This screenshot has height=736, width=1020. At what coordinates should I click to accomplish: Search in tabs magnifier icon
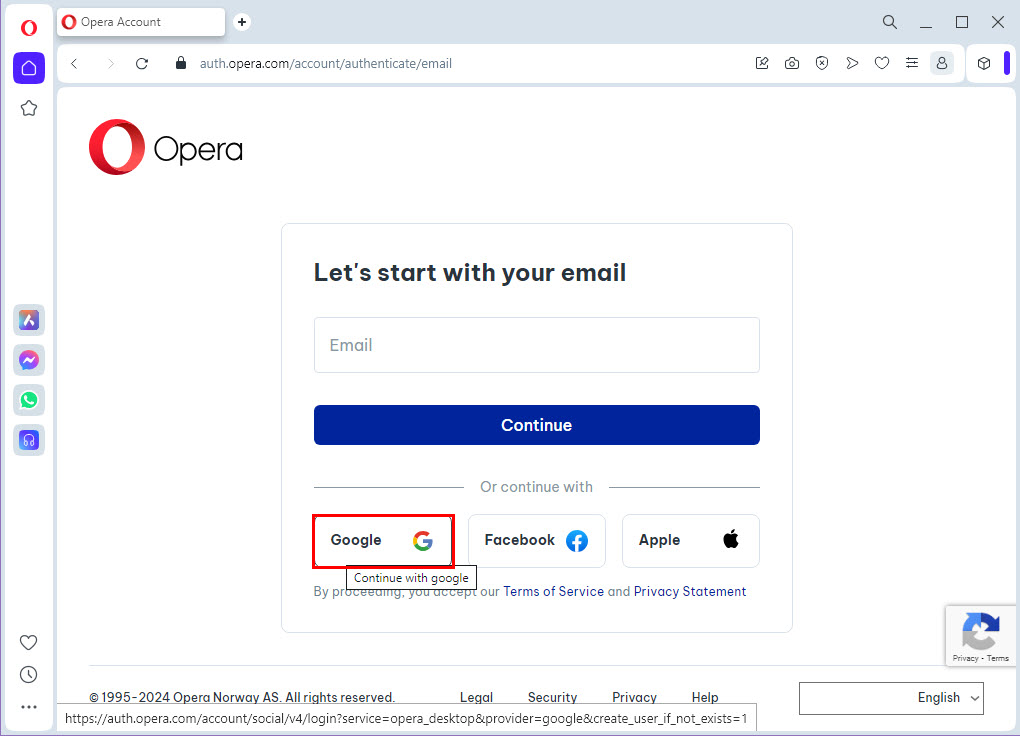(890, 22)
